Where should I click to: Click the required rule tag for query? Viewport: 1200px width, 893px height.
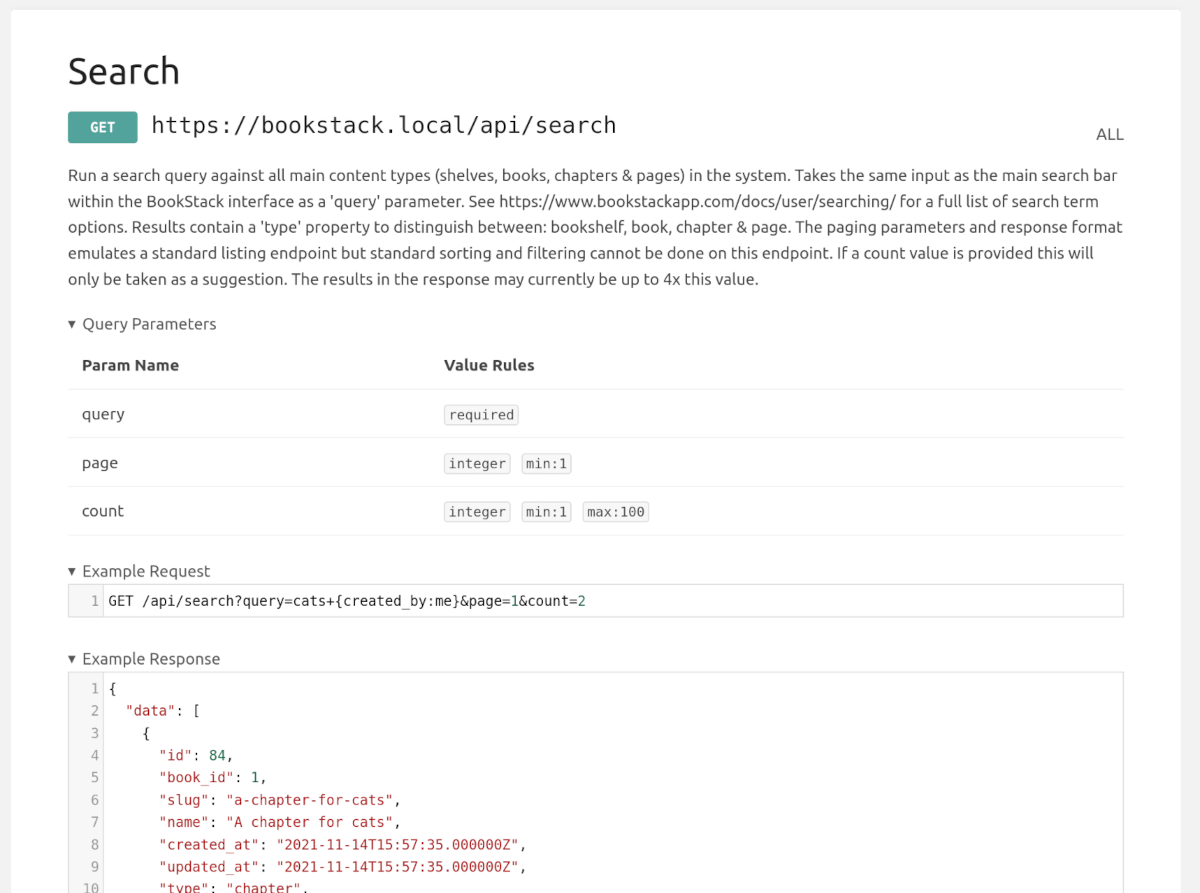coord(481,415)
